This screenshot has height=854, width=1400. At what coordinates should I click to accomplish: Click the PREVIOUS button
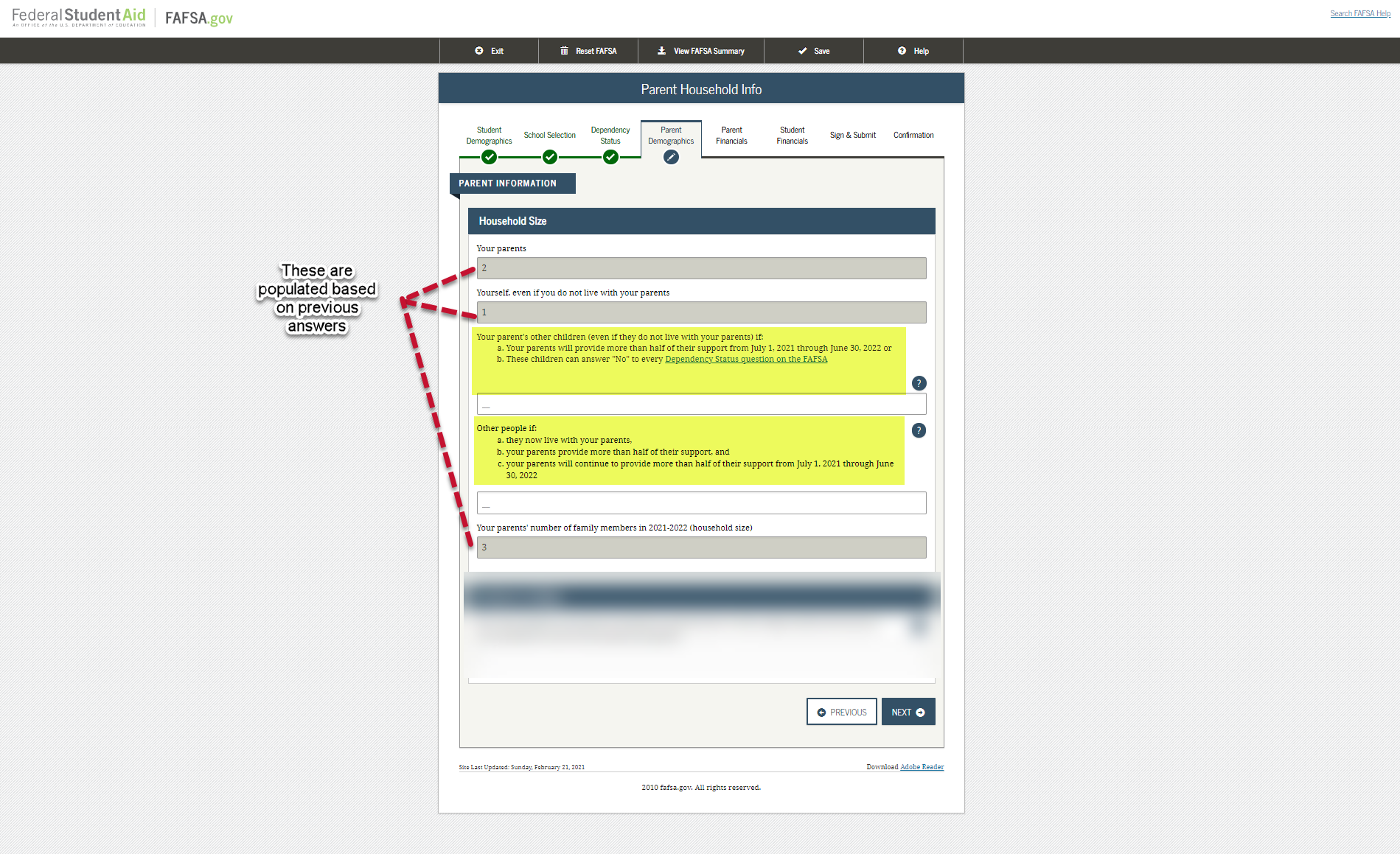[x=841, y=712]
